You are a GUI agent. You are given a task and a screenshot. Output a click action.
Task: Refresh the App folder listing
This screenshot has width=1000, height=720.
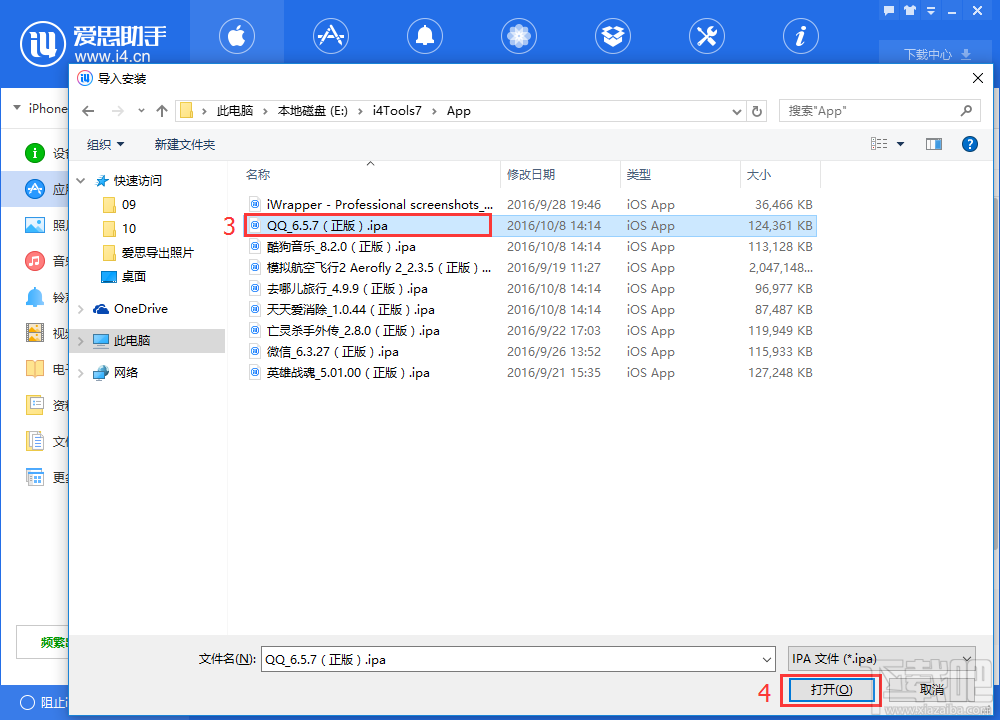click(x=757, y=111)
